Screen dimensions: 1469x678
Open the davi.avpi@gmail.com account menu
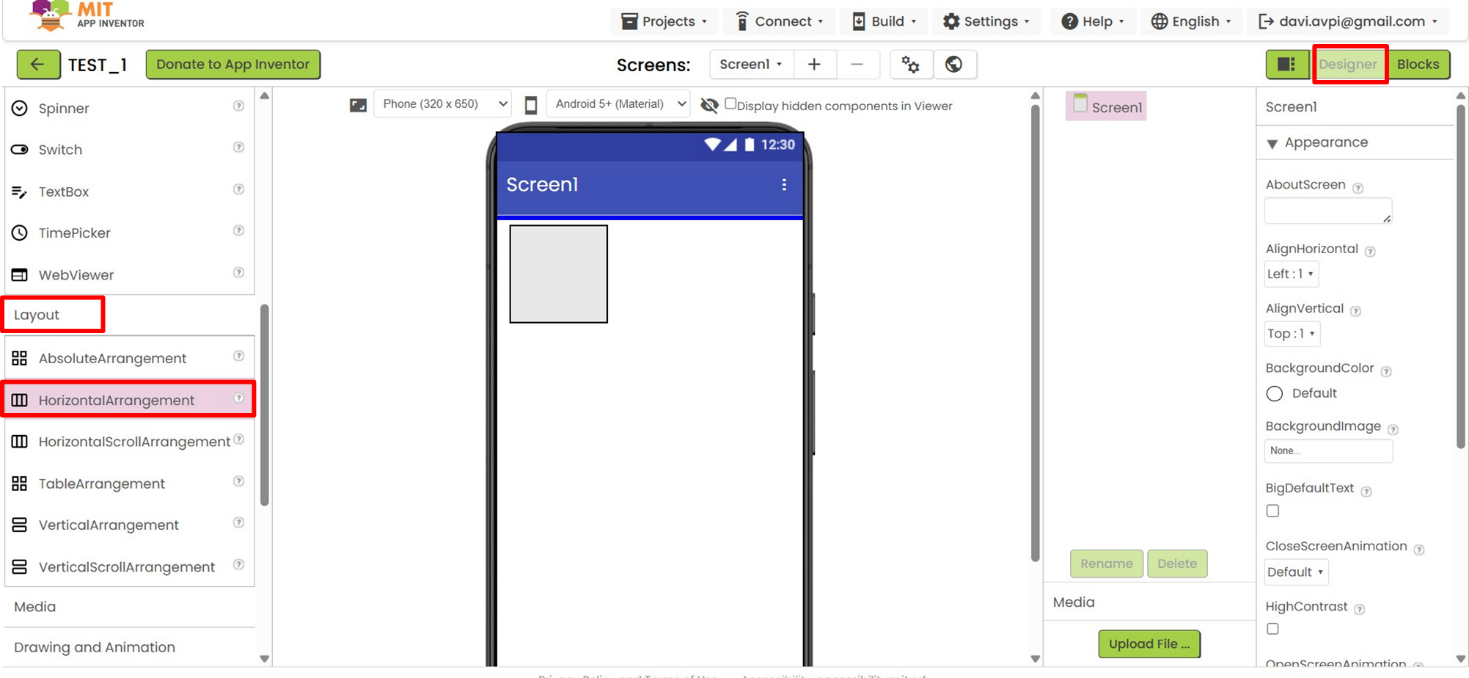(1348, 21)
